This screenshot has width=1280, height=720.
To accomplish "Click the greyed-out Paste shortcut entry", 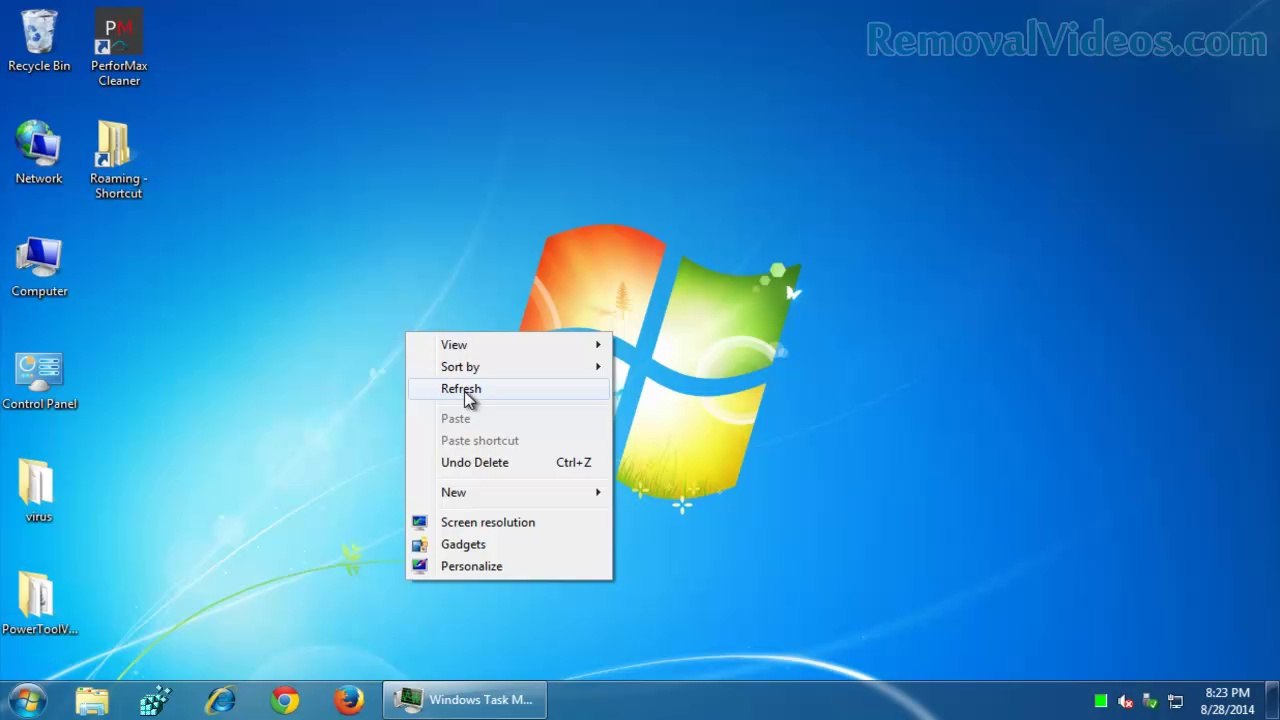I will tap(509, 441).
